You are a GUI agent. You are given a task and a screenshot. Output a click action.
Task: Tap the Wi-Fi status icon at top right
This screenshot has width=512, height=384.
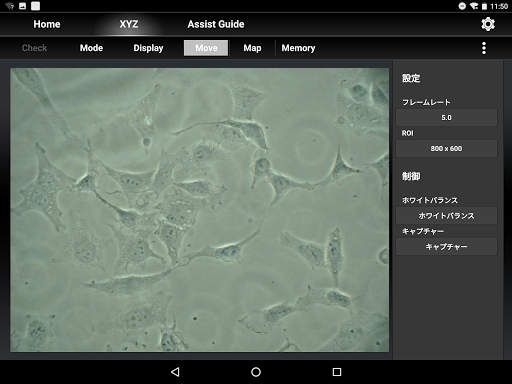click(x=474, y=6)
